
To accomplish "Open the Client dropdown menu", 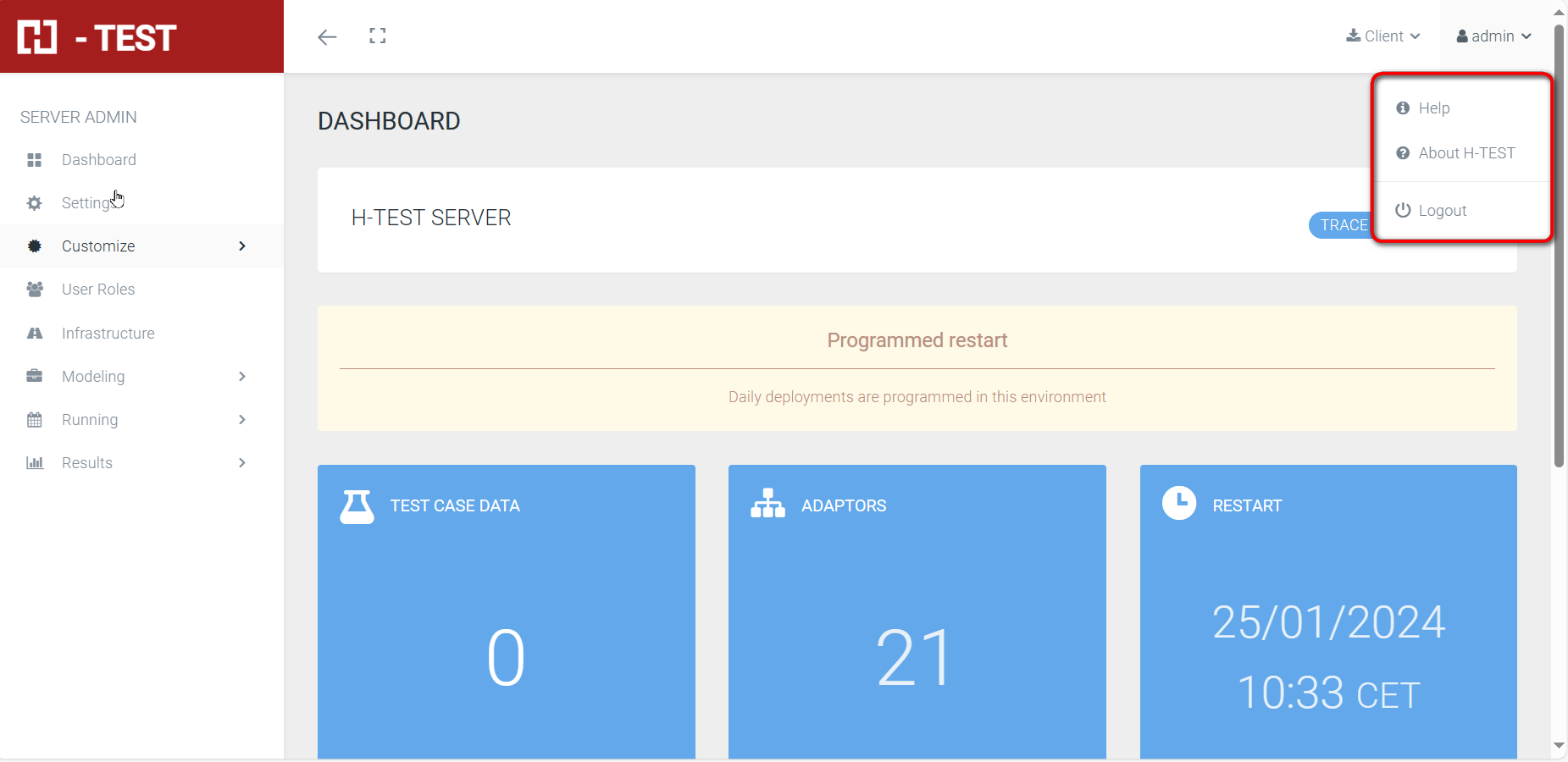I will click(1382, 36).
